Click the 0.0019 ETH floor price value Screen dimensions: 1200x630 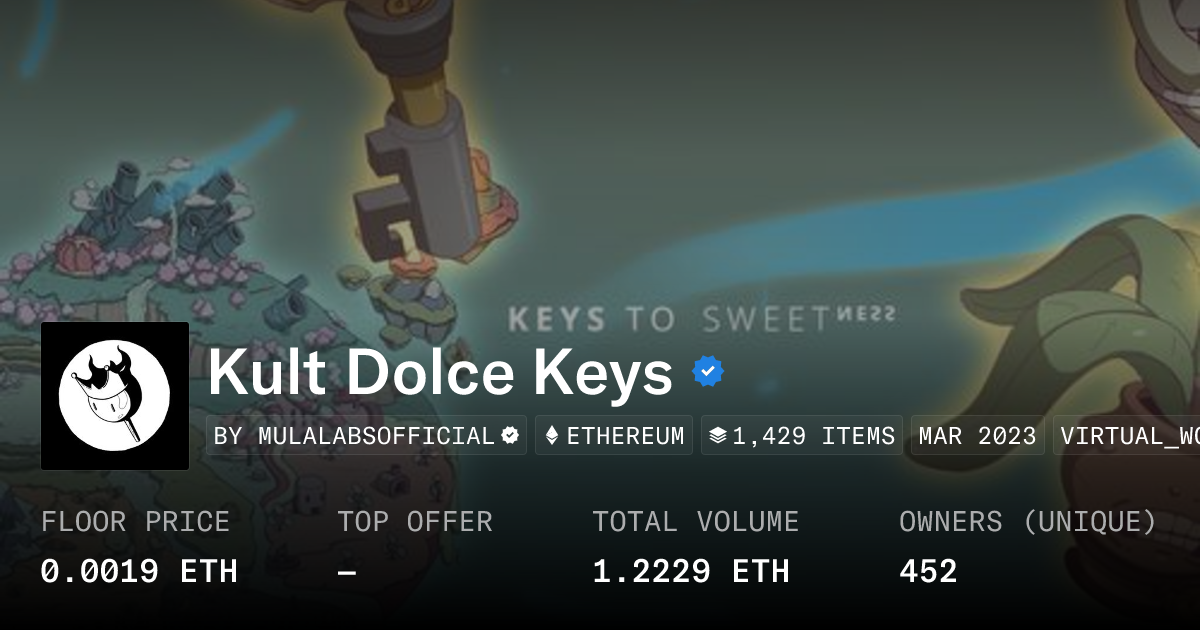pos(139,572)
